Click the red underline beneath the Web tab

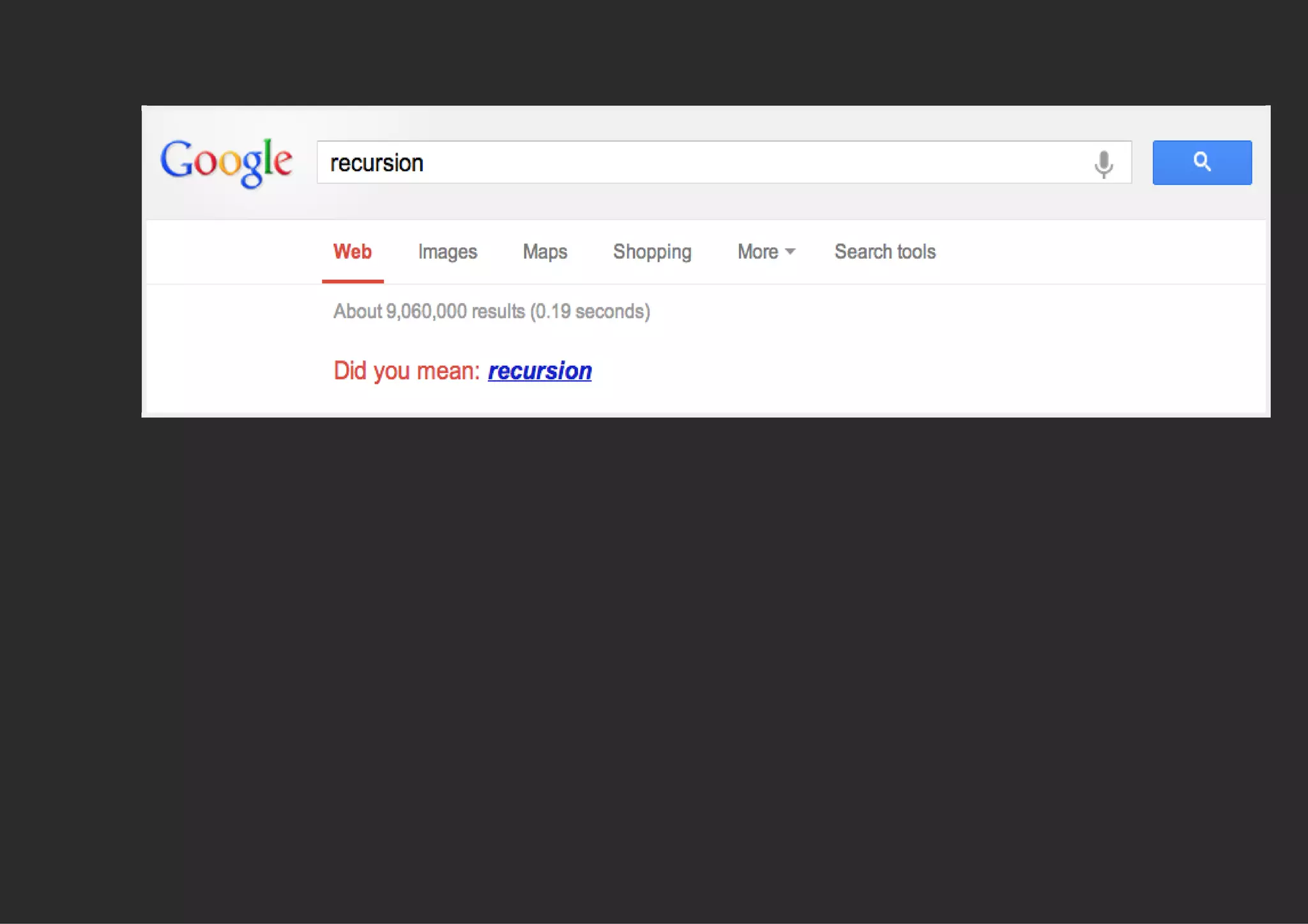click(x=353, y=281)
